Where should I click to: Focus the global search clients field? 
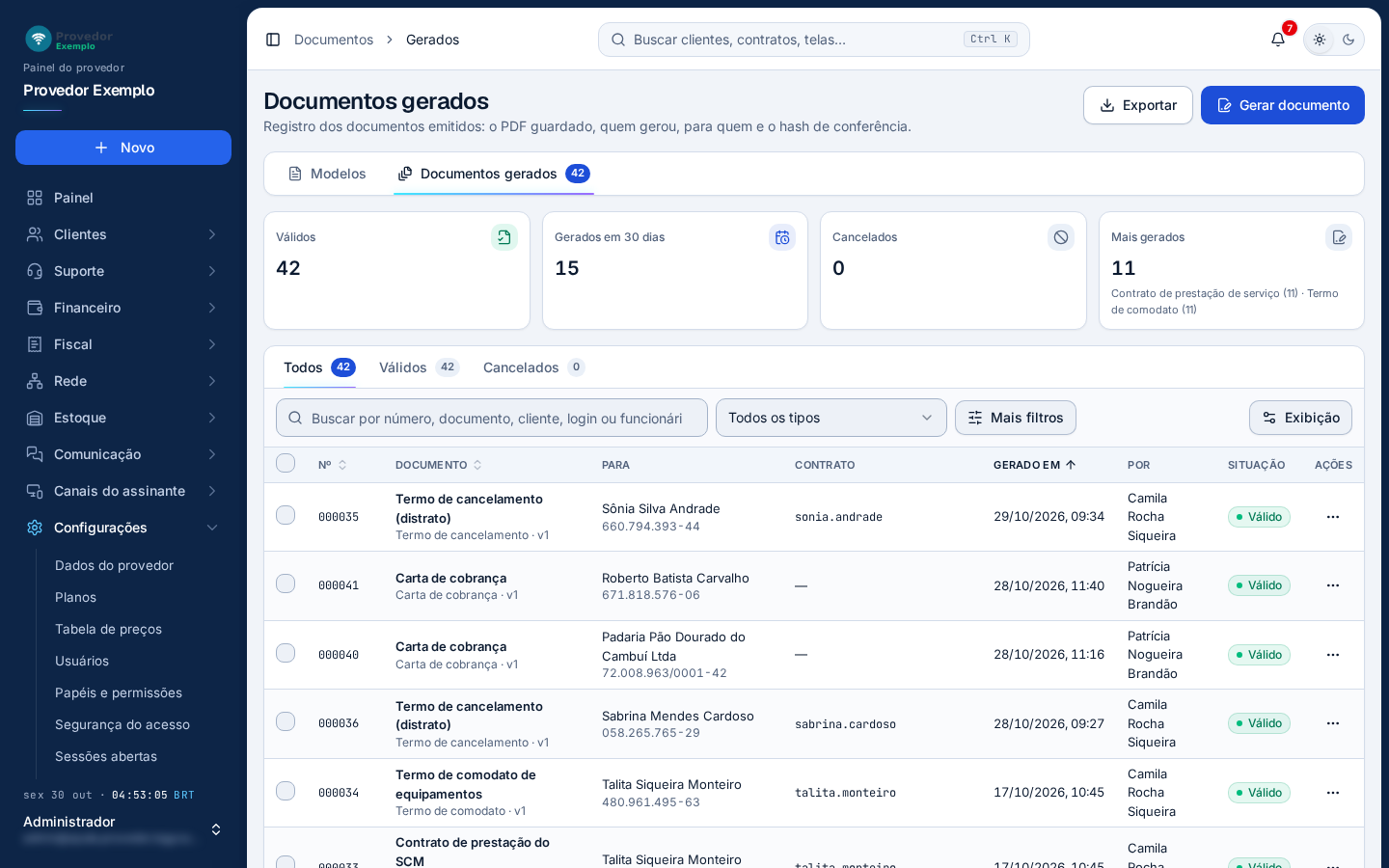click(814, 40)
